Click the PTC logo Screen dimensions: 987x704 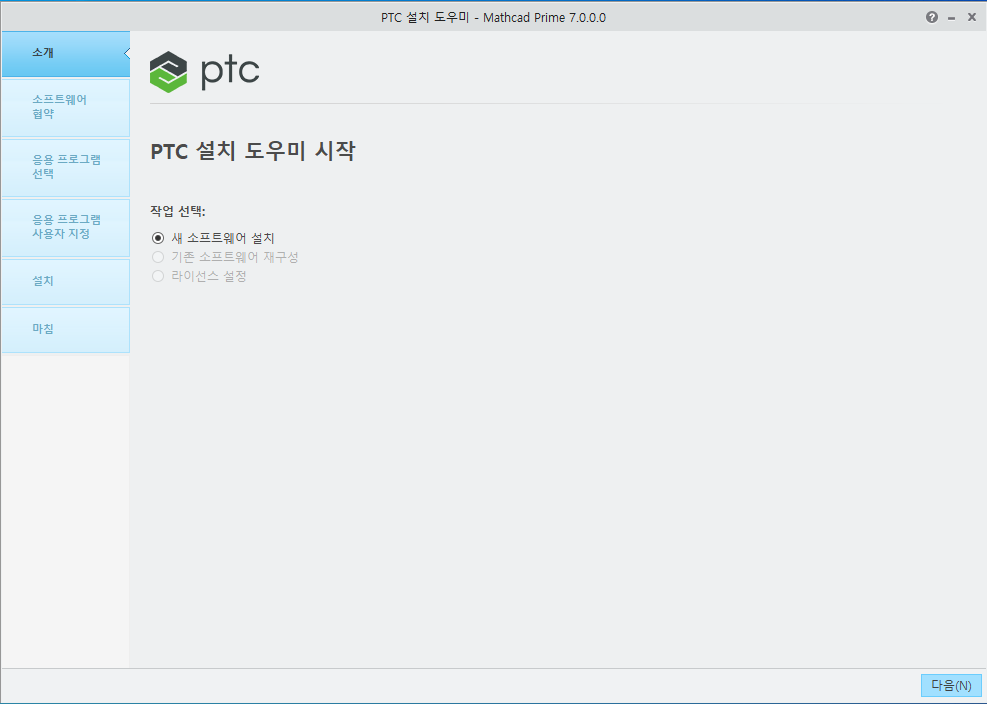click(x=205, y=72)
